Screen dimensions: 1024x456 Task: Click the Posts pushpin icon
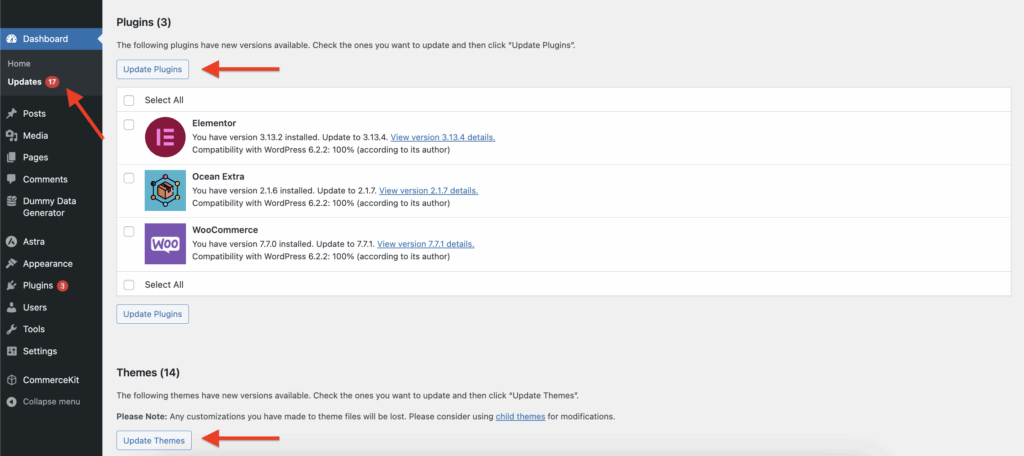[11, 114]
